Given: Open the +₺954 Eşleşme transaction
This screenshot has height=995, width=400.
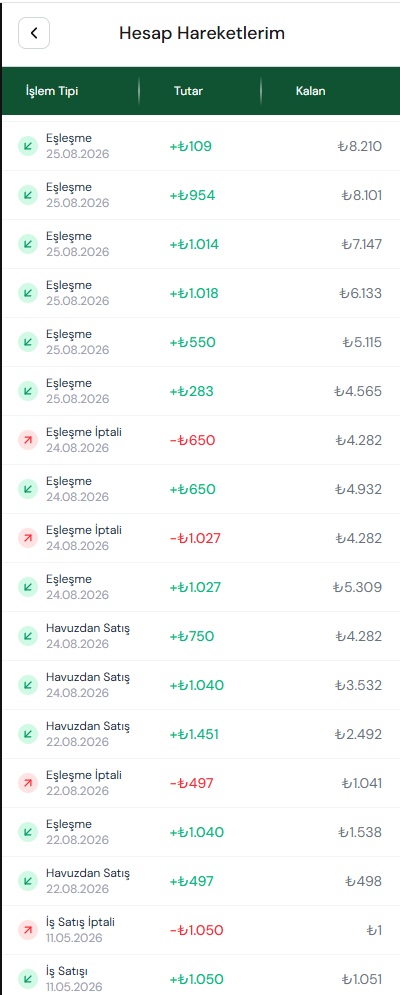Looking at the screenshot, I should click(x=201, y=195).
